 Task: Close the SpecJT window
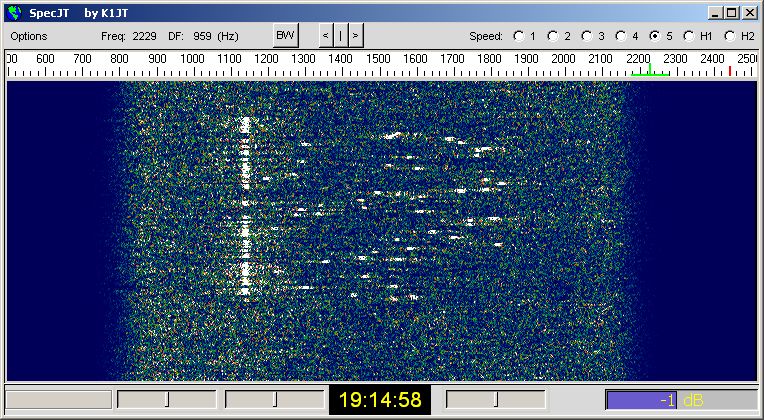(x=749, y=13)
